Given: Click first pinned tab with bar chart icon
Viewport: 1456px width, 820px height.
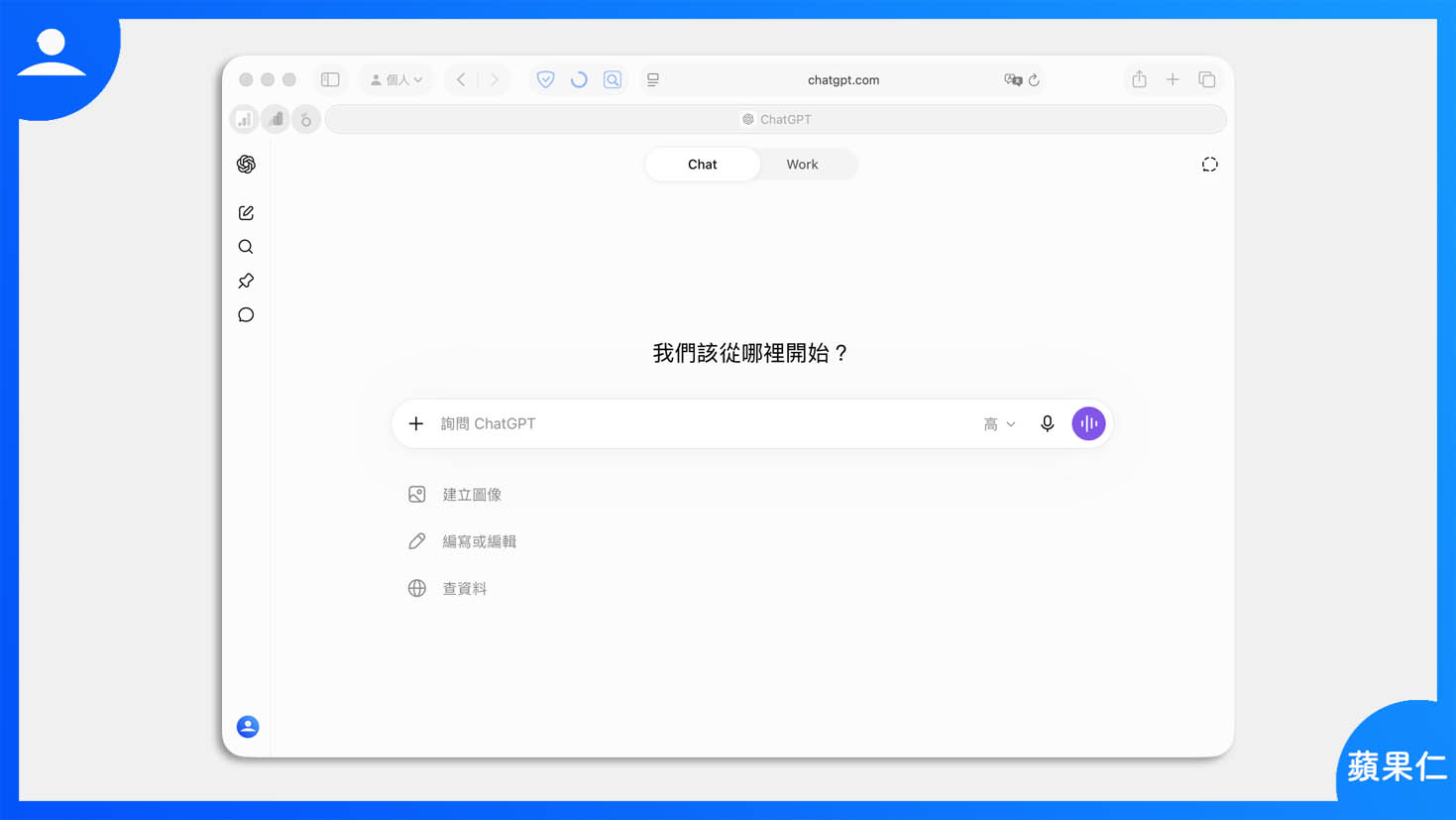Looking at the screenshot, I should 244,119.
